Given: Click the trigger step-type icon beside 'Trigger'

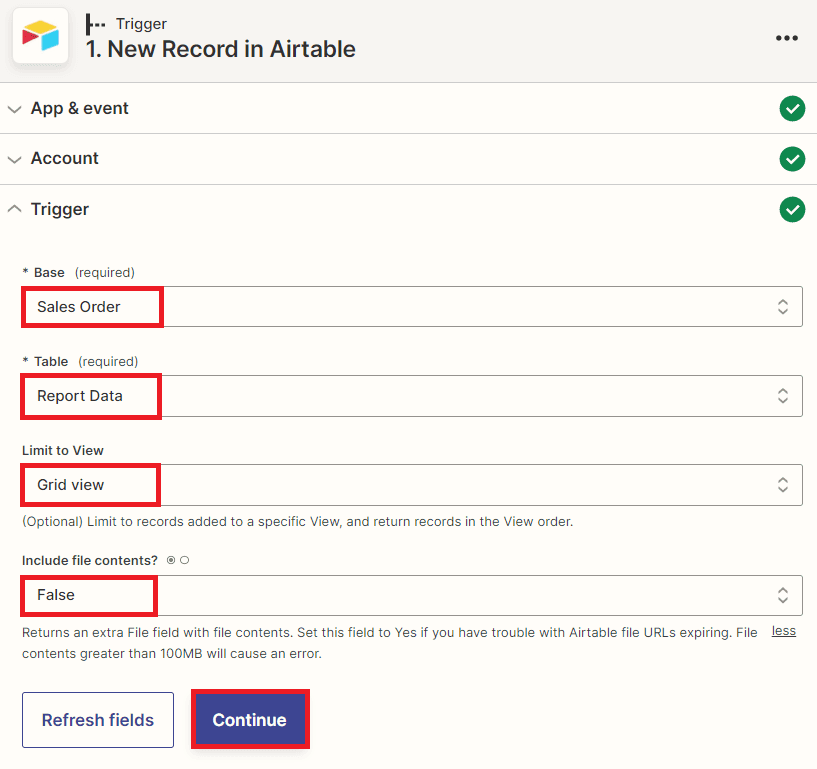Looking at the screenshot, I should 96,23.
